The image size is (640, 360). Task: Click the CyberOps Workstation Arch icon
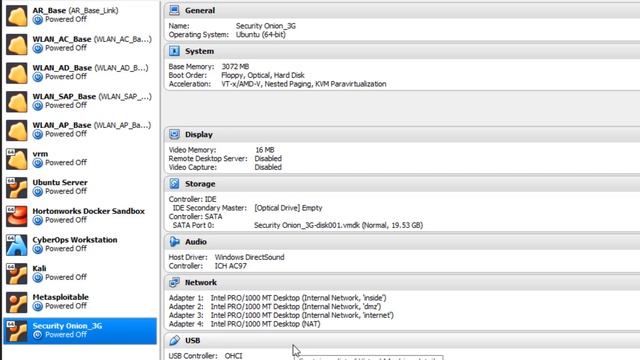[17, 245]
